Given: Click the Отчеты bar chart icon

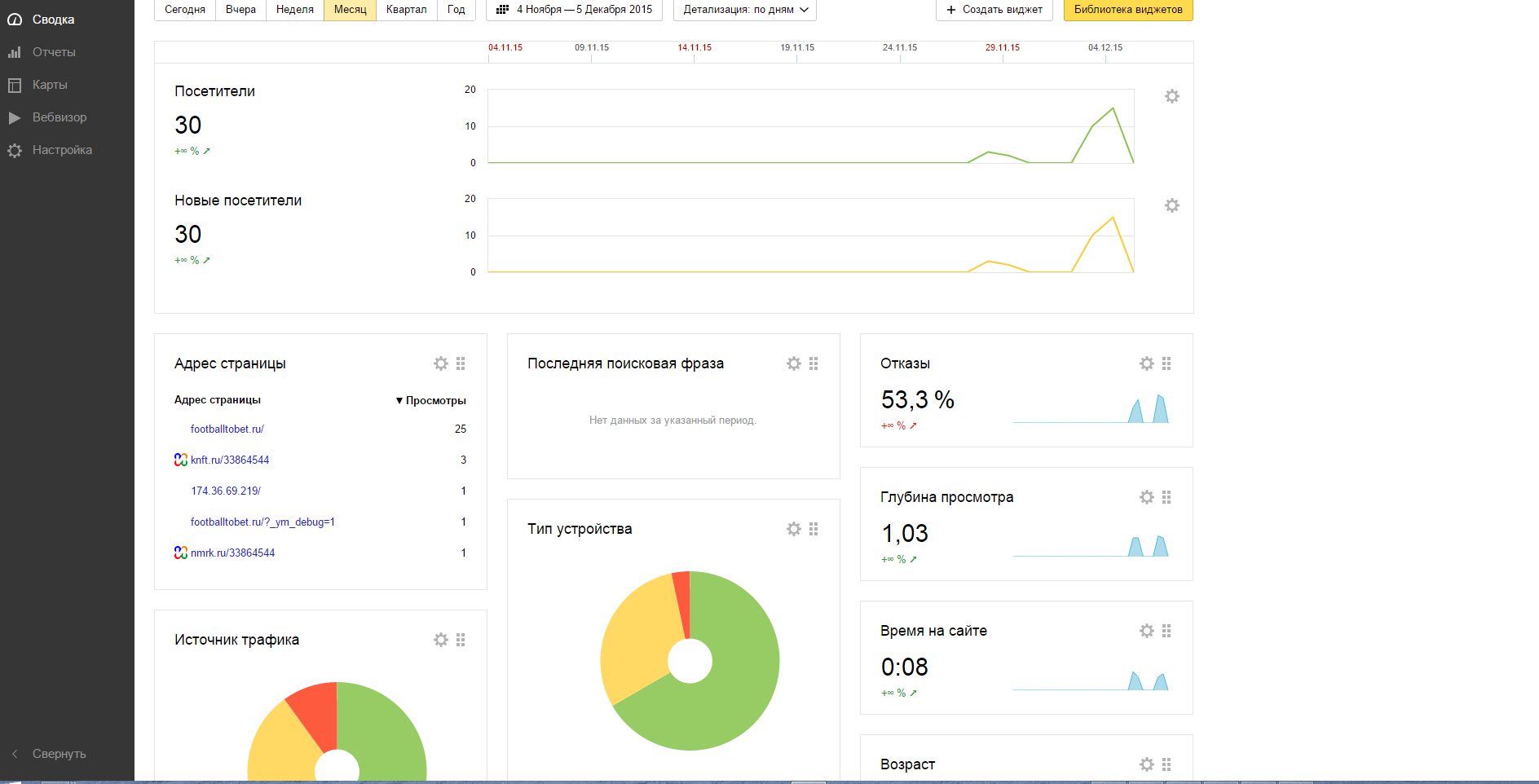Looking at the screenshot, I should coord(15,52).
